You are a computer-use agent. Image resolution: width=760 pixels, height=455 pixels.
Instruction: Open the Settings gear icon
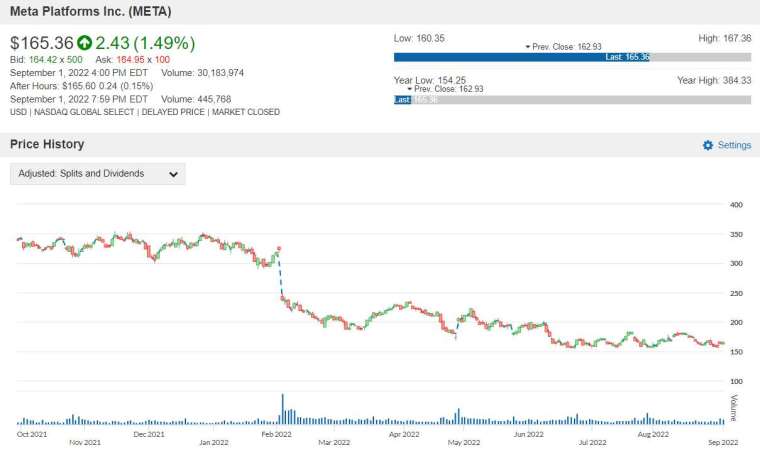pos(708,145)
